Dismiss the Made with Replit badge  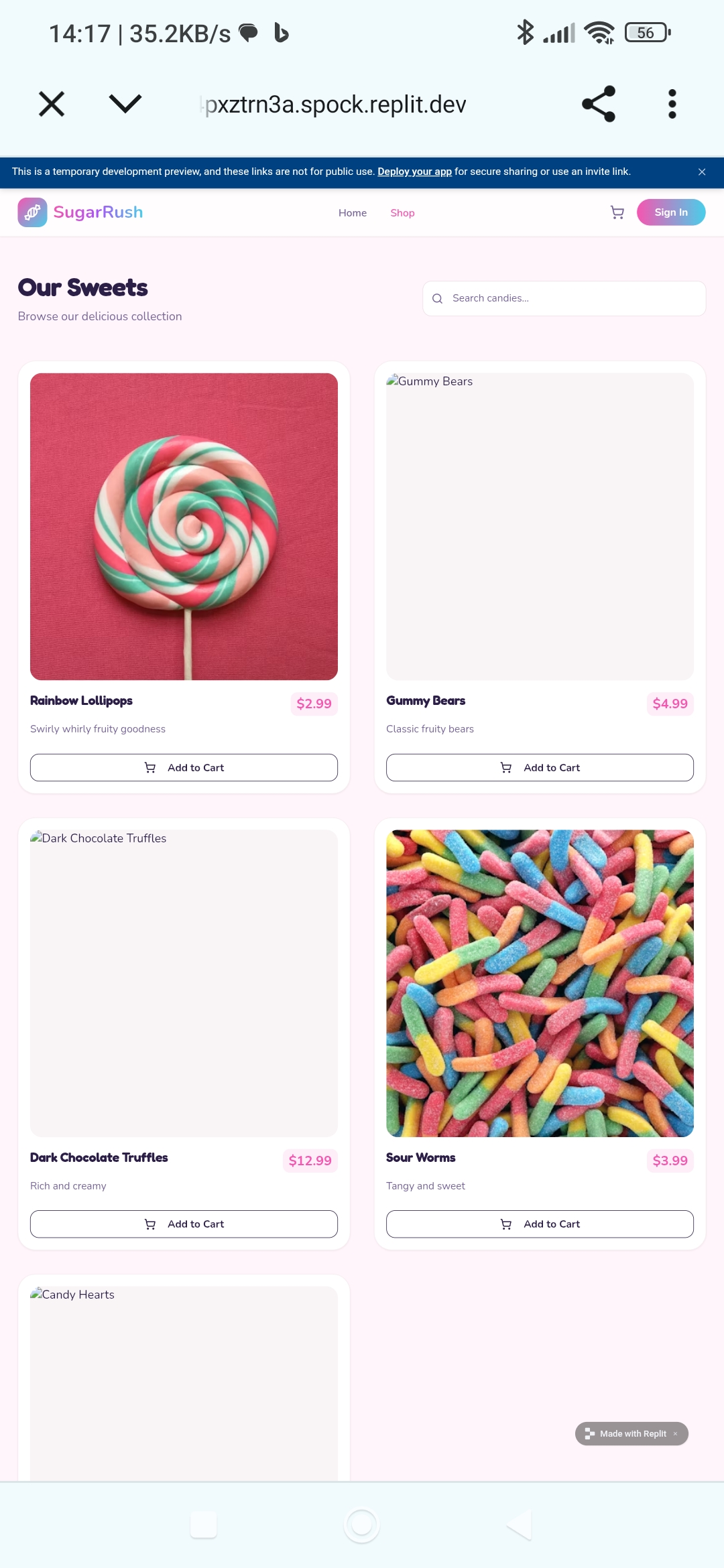tap(676, 1434)
